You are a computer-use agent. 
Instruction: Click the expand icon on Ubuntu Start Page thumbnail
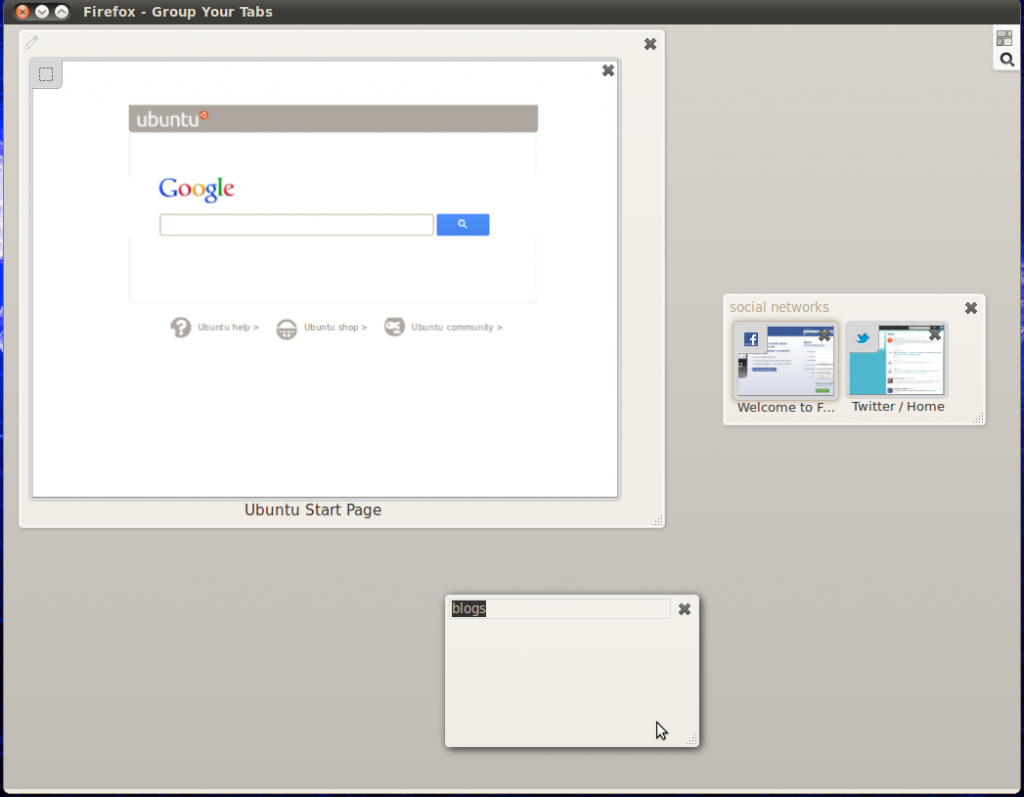tap(46, 74)
